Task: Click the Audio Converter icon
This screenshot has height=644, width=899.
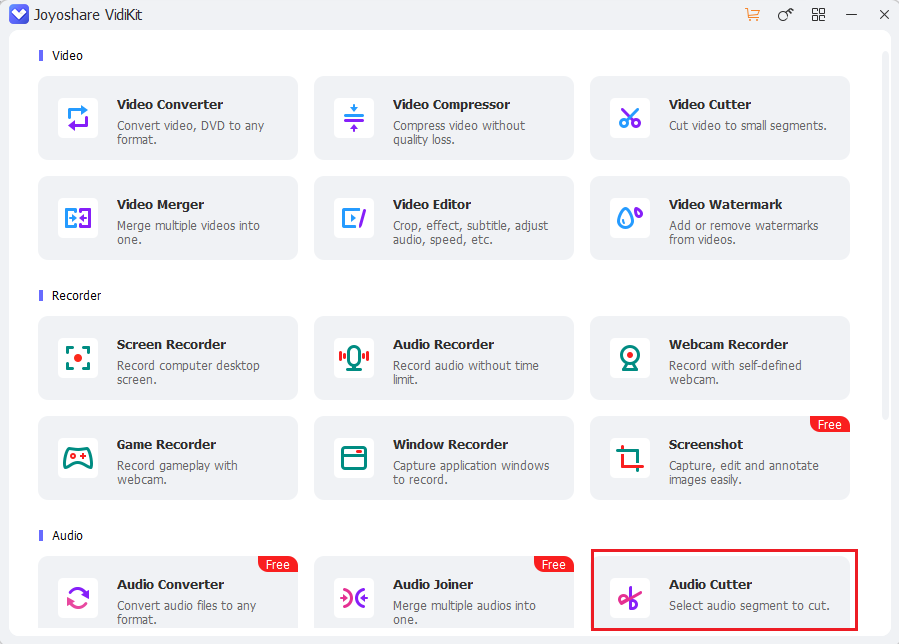Action: (x=78, y=598)
